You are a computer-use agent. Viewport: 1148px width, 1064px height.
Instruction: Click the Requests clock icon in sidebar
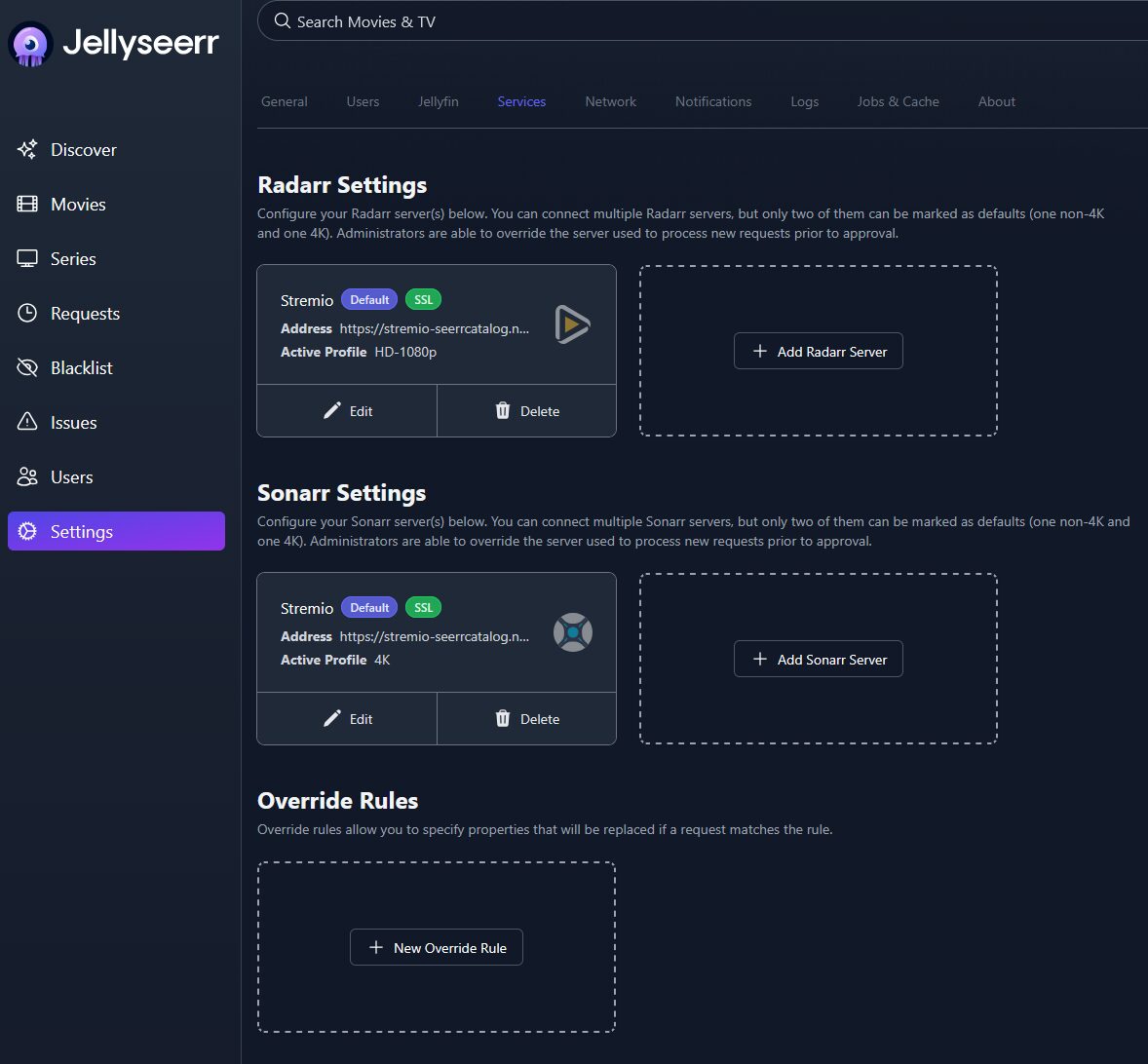pyautogui.click(x=27, y=313)
